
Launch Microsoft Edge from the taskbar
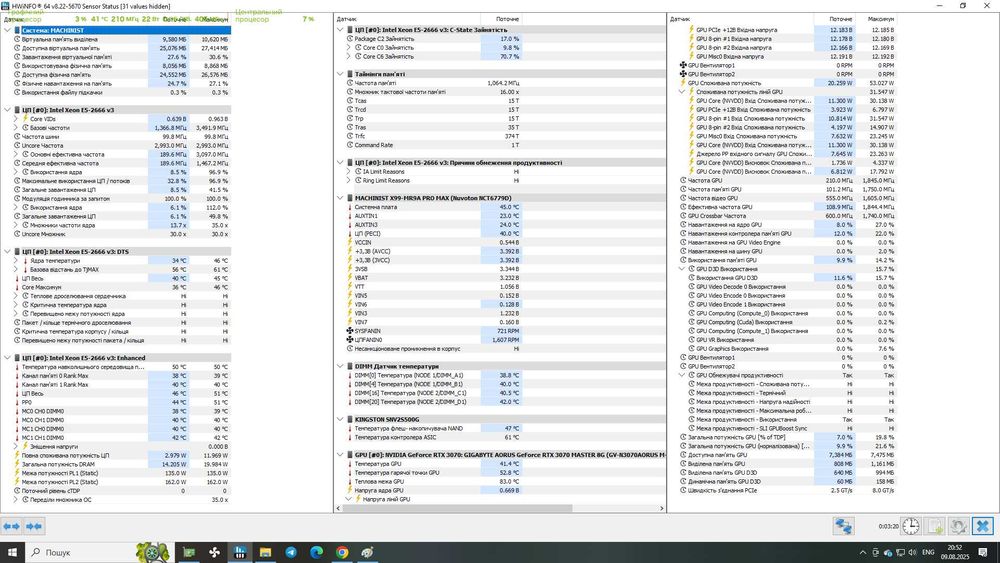pos(316,552)
